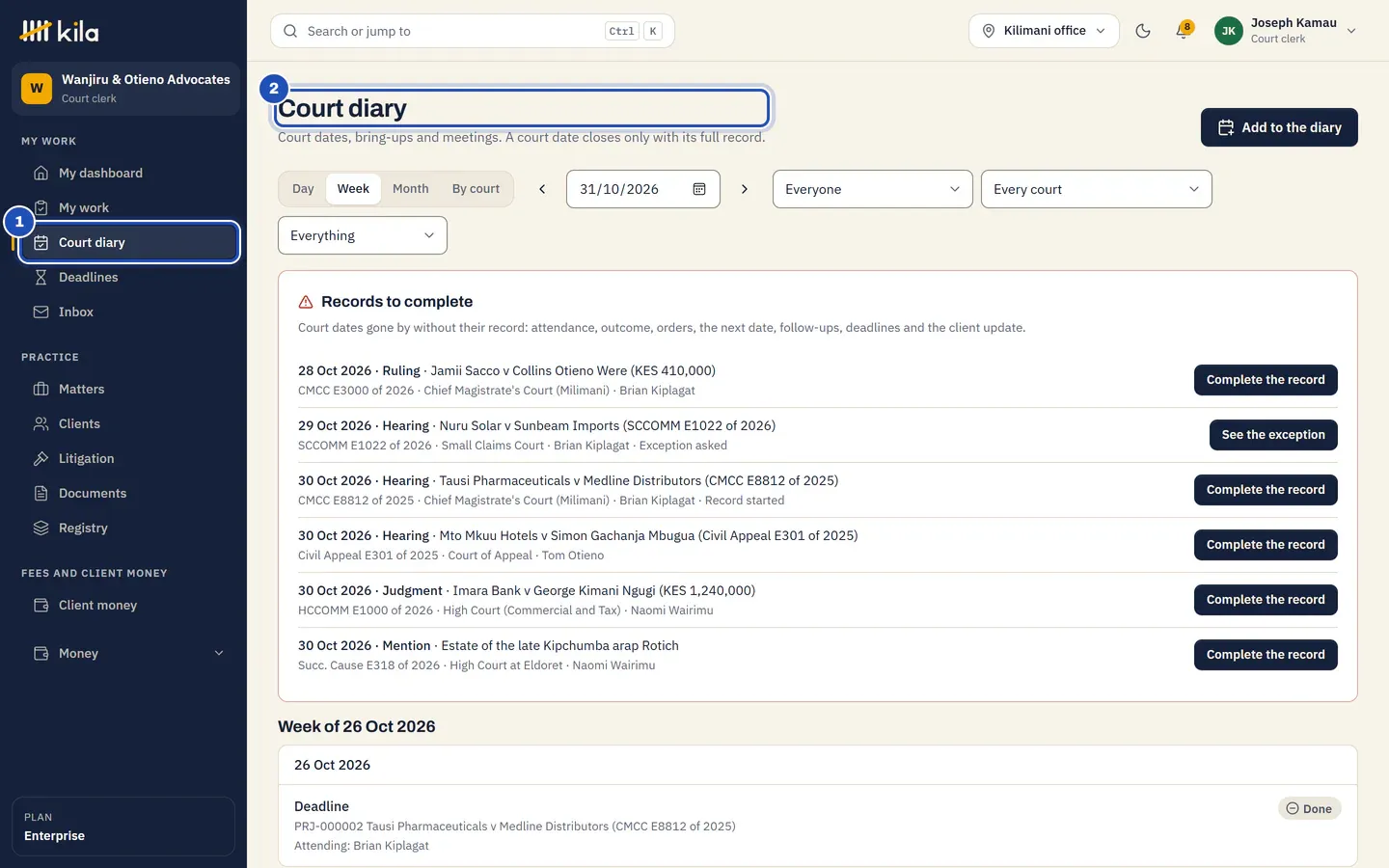Go to next week arrow
The width and height of the screenshot is (1389, 868).
click(744, 189)
